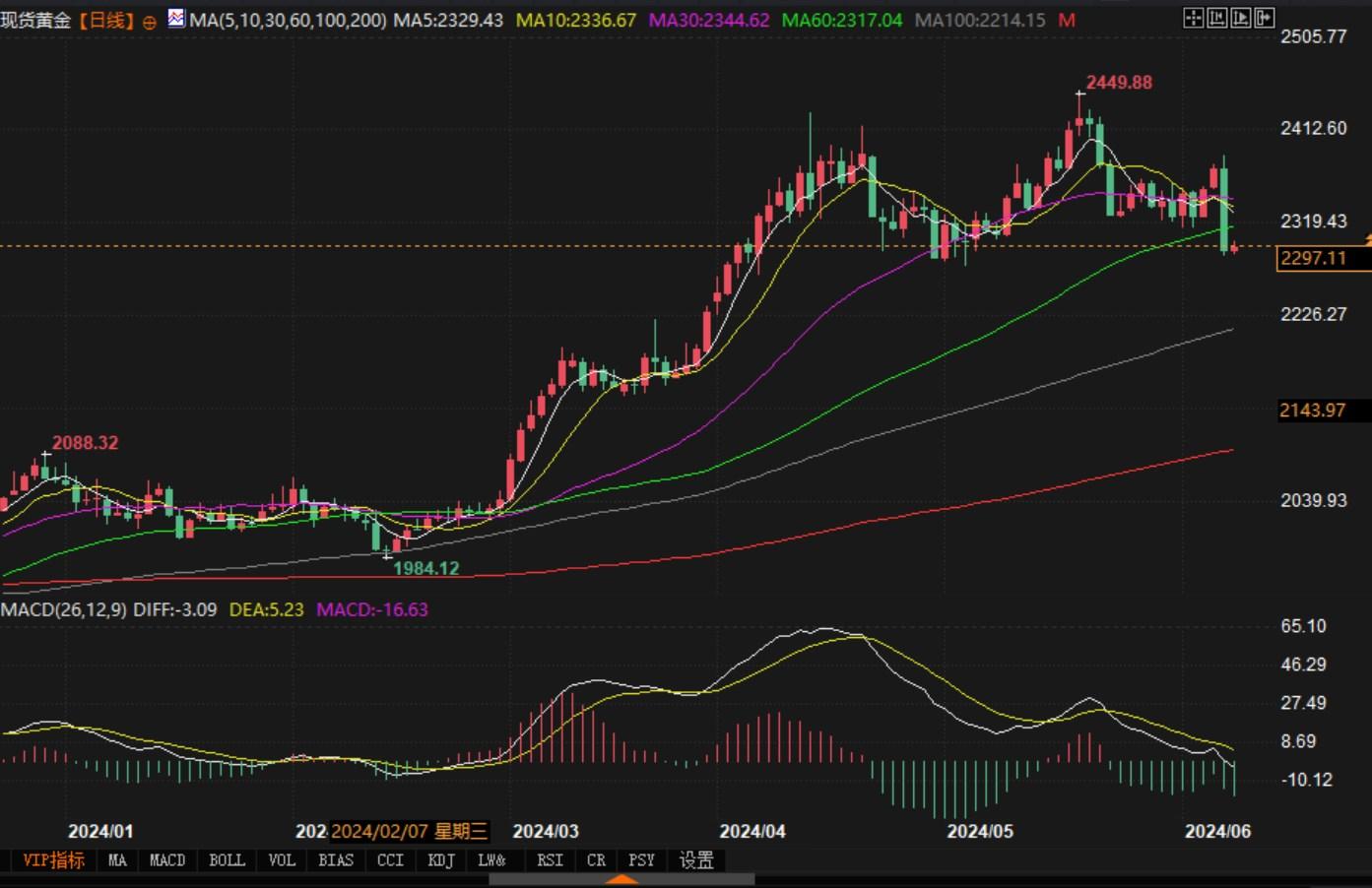Switch to the VIP指标 tab

pos(53,860)
